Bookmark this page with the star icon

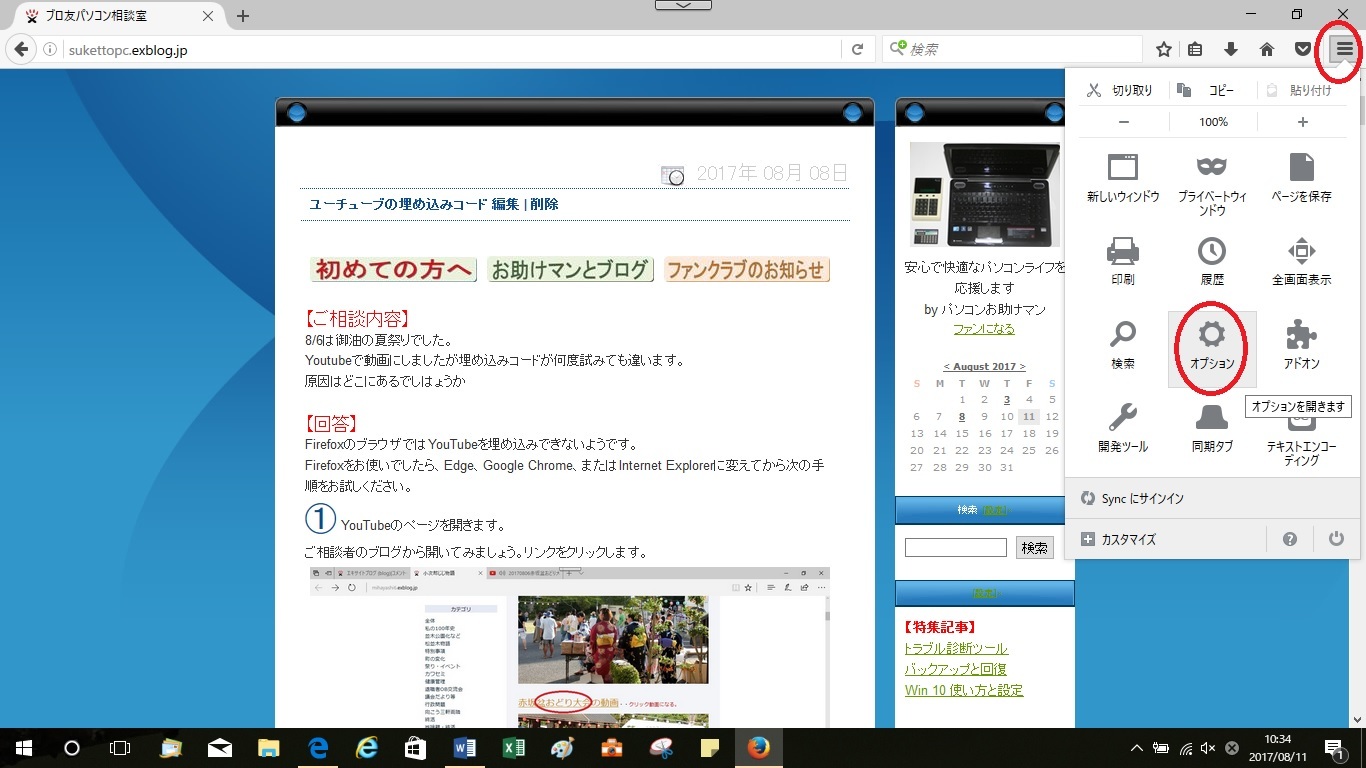tap(1164, 49)
